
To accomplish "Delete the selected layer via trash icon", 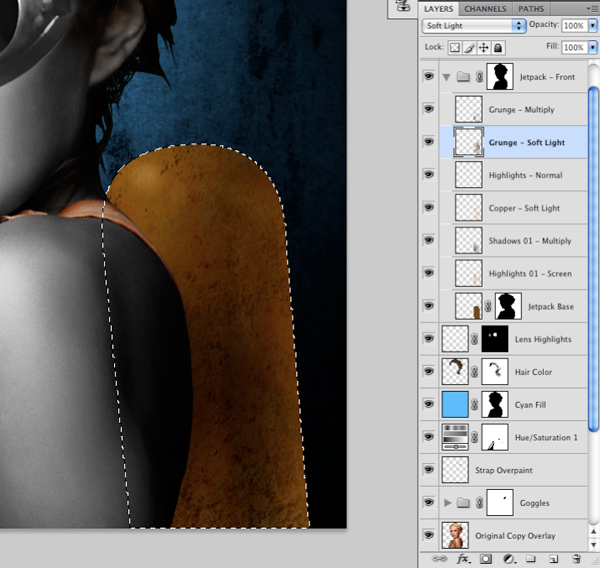I will [577, 559].
